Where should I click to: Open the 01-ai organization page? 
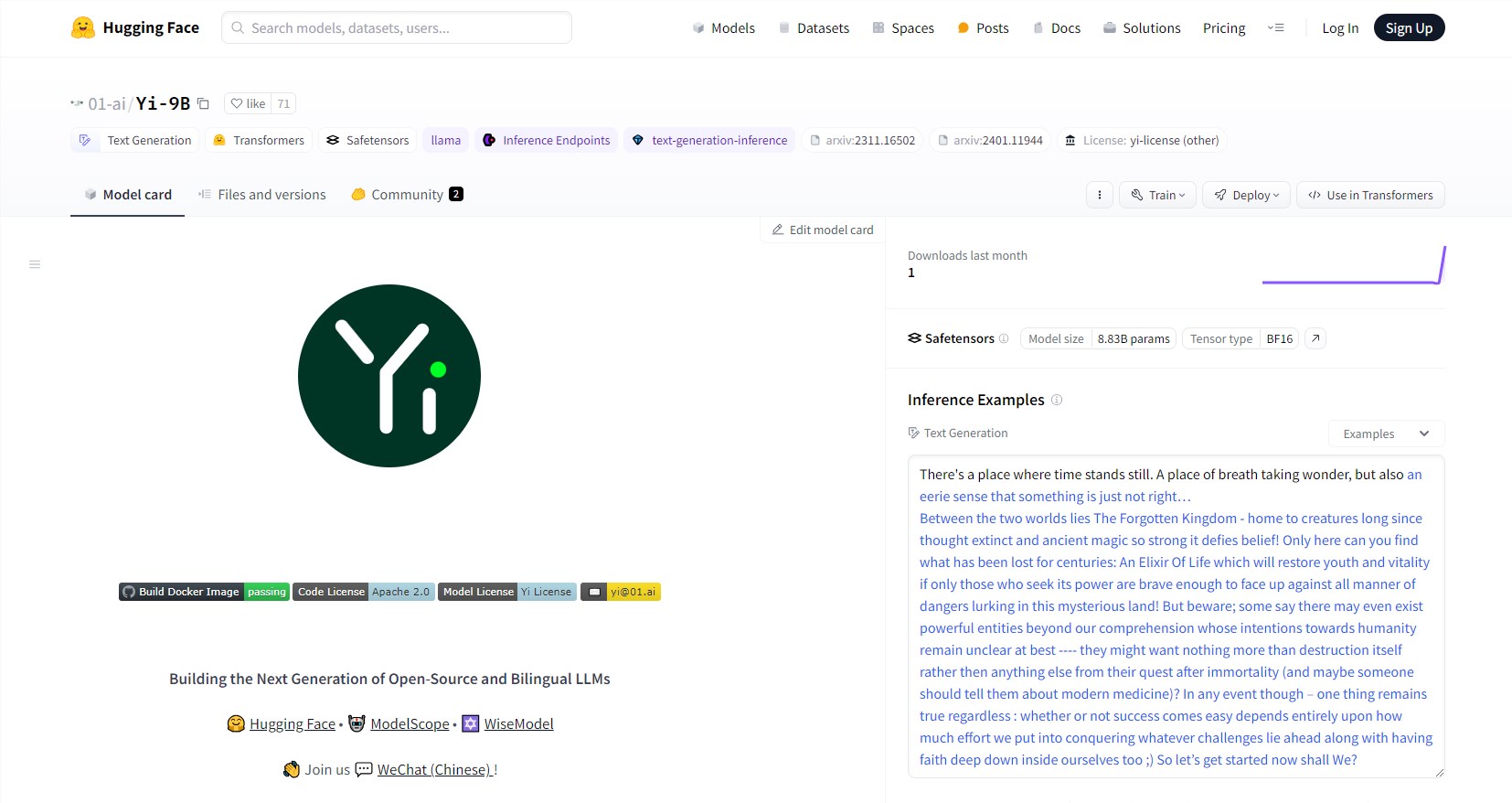click(x=106, y=103)
